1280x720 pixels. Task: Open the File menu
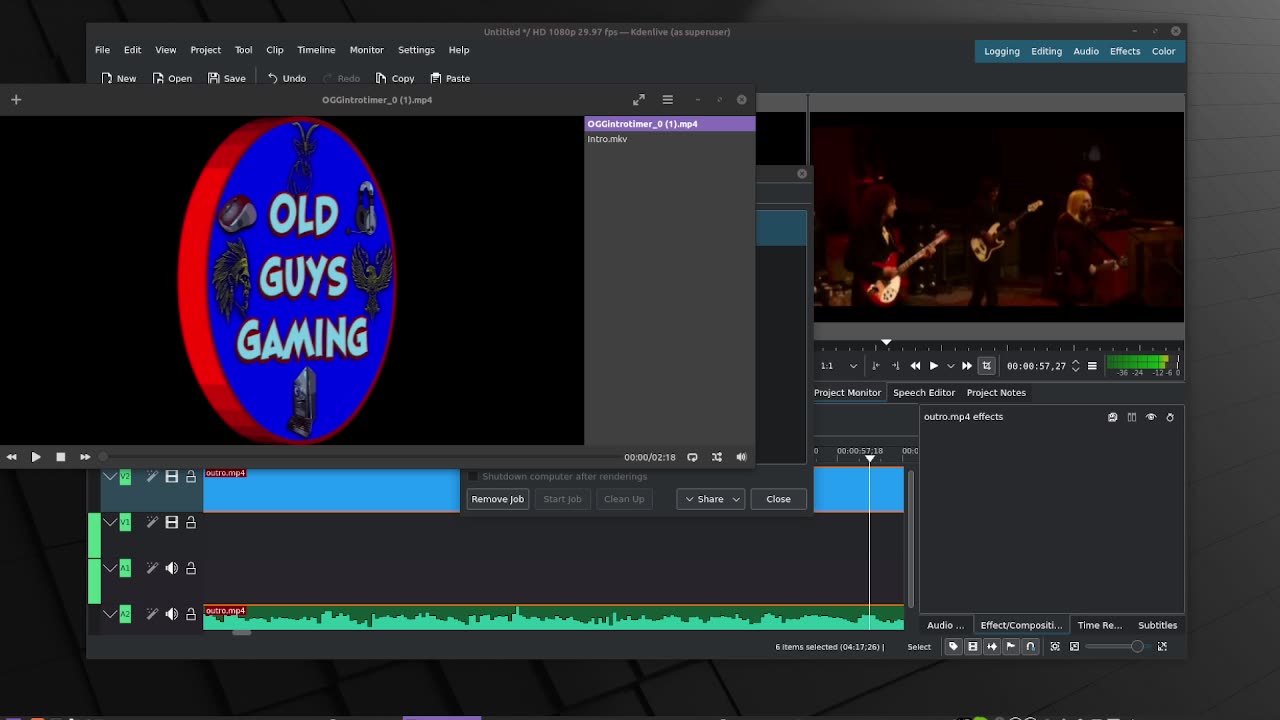coord(102,50)
